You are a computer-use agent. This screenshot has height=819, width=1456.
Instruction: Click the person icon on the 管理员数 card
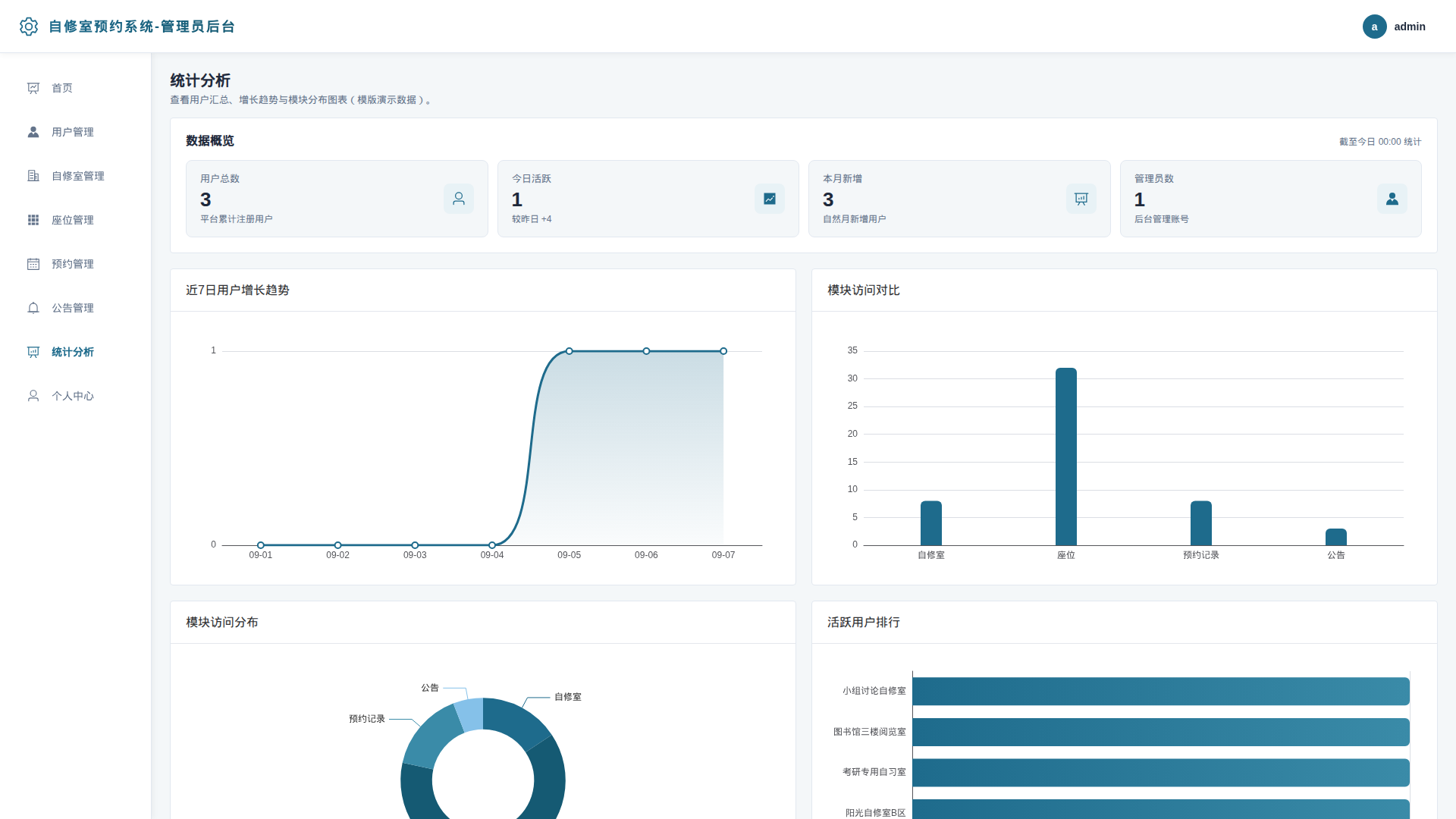click(x=1392, y=199)
